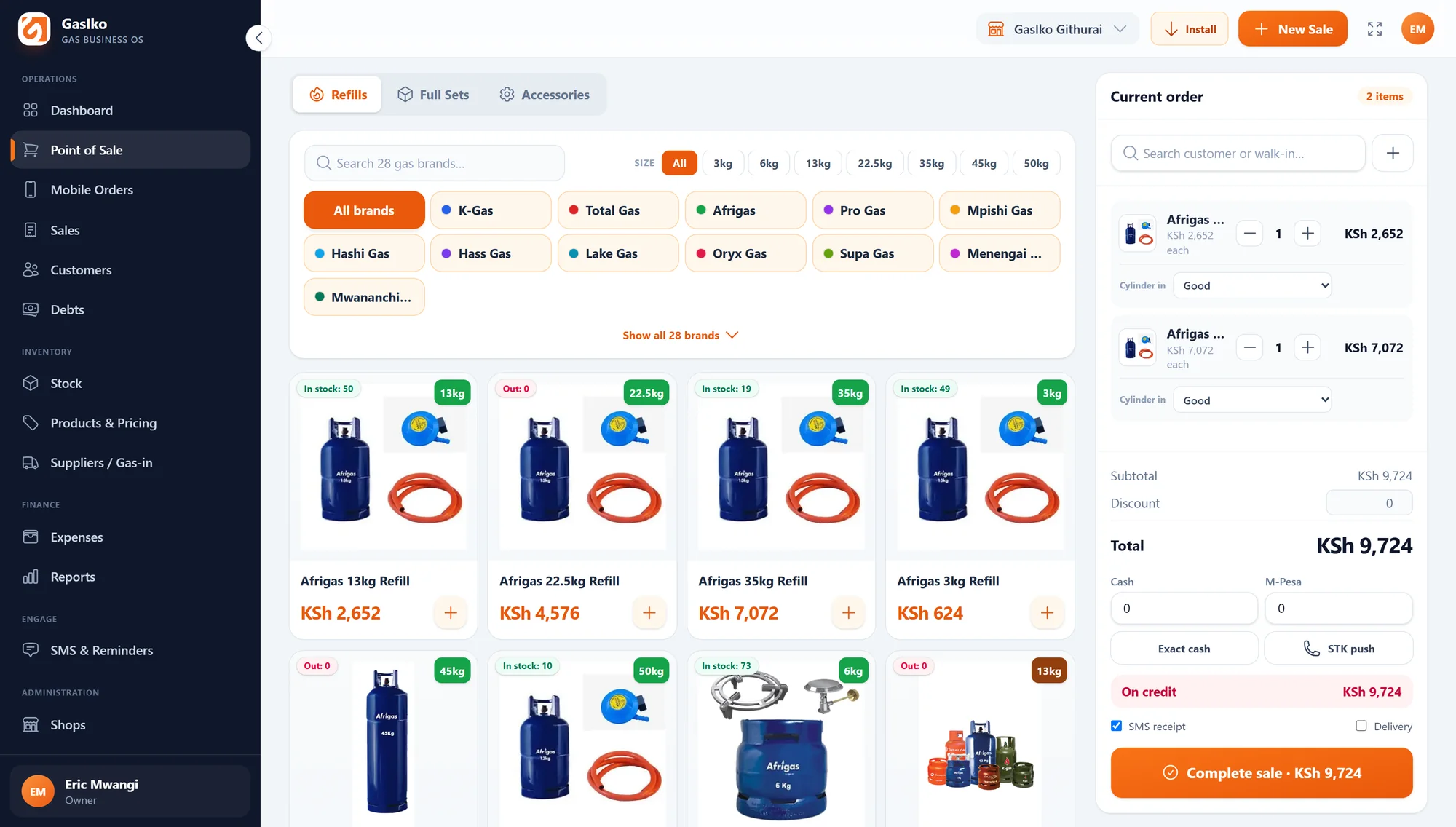Filter by Pro Gas brand
The image size is (1456, 827).
click(x=873, y=210)
